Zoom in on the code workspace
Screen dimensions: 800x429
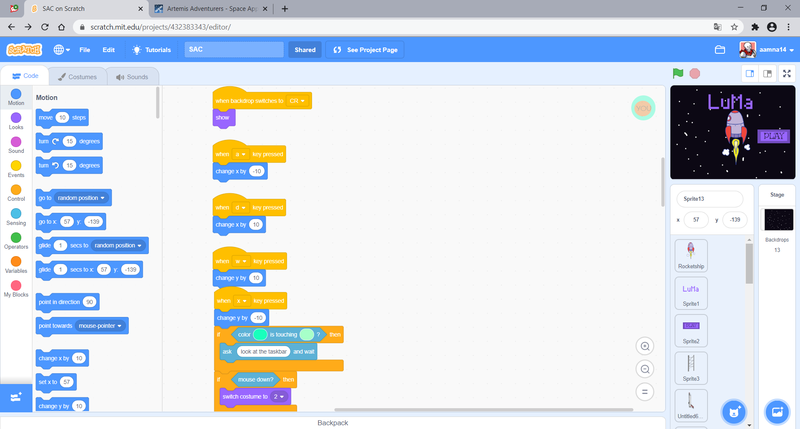click(x=645, y=346)
